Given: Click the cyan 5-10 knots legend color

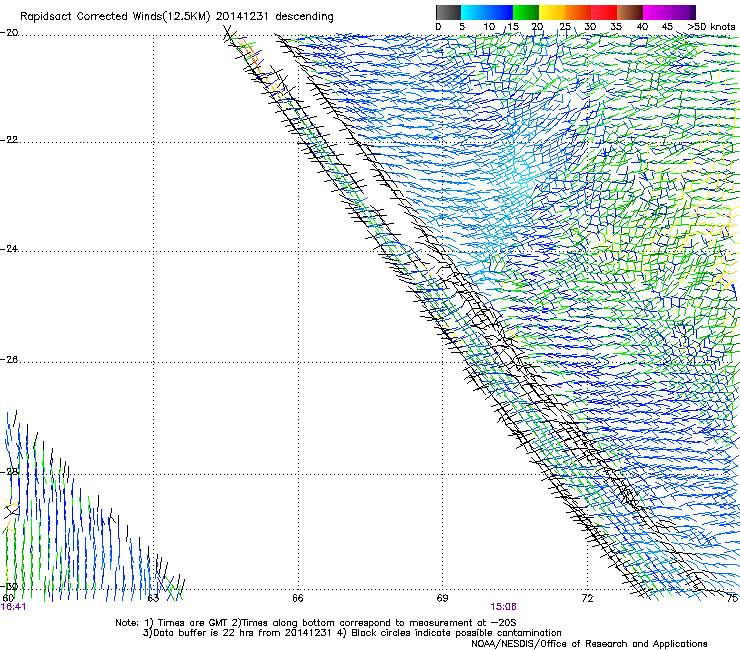Looking at the screenshot, I should (x=474, y=12).
